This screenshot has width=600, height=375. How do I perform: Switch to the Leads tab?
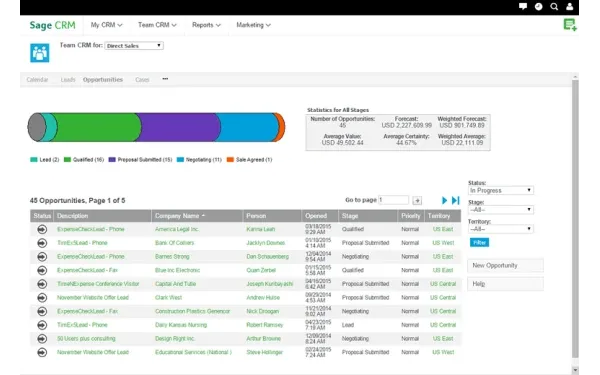pos(68,80)
